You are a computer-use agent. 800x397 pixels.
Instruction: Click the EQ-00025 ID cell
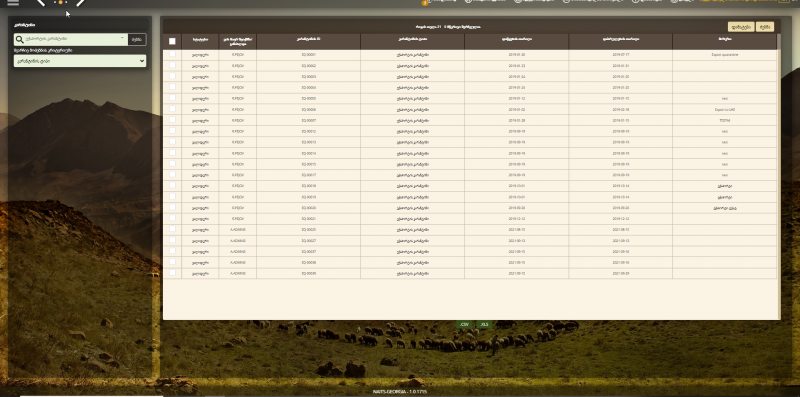tap(309, 230)
